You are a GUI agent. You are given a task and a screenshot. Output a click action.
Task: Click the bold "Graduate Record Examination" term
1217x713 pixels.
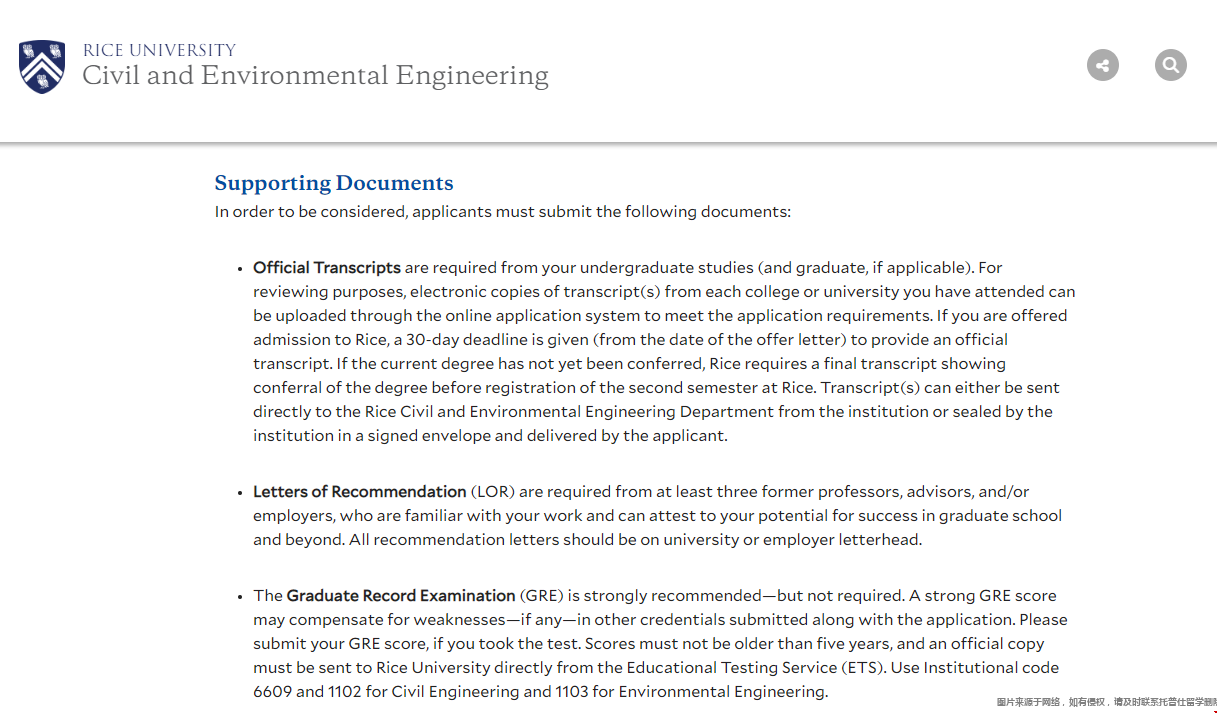[x=401, y=596]
